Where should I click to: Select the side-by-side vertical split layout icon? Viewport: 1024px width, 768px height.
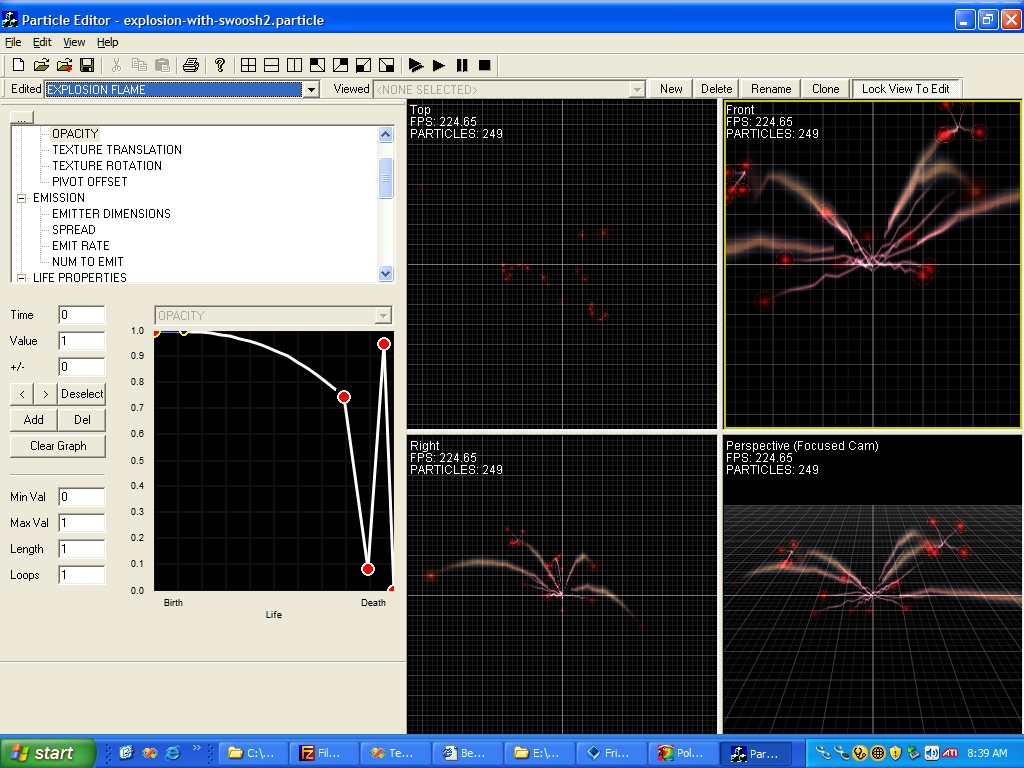click(295, 65)
